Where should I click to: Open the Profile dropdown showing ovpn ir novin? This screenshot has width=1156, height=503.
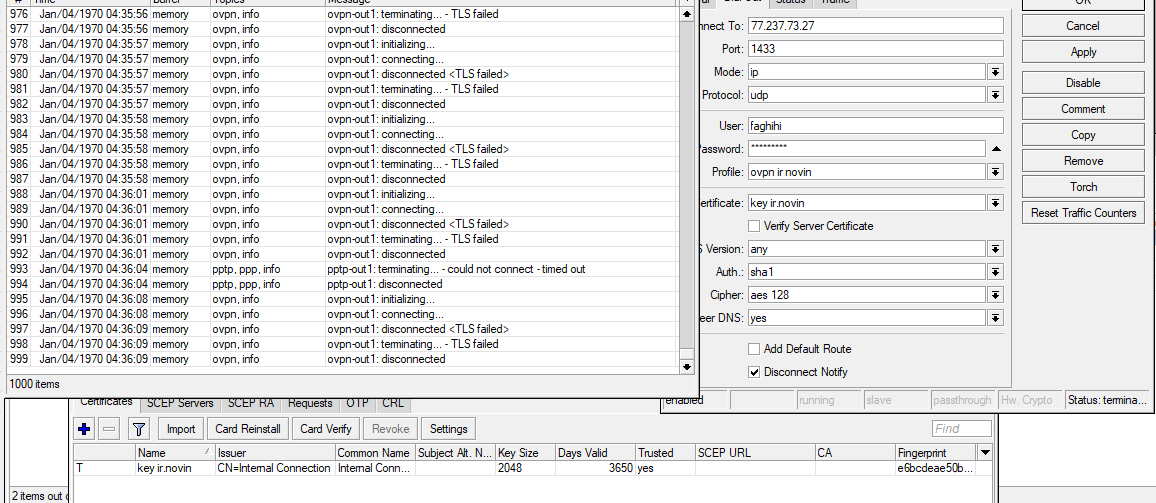pos(995,172)
